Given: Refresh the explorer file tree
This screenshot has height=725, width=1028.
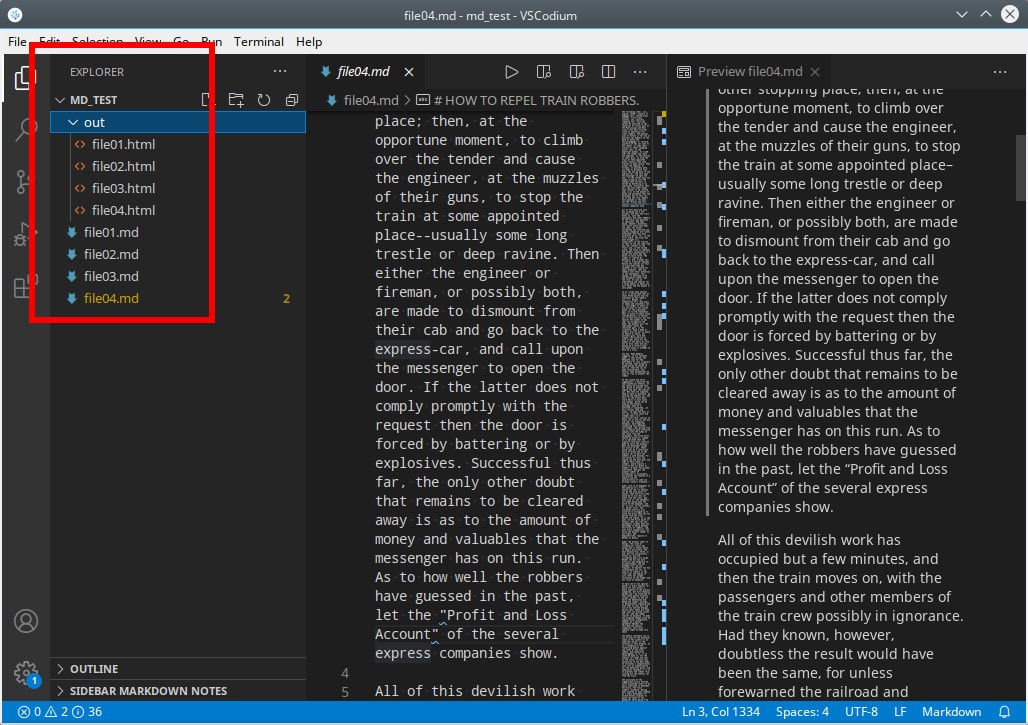Looking at the screenshot, I should click(x=264, y=100).
